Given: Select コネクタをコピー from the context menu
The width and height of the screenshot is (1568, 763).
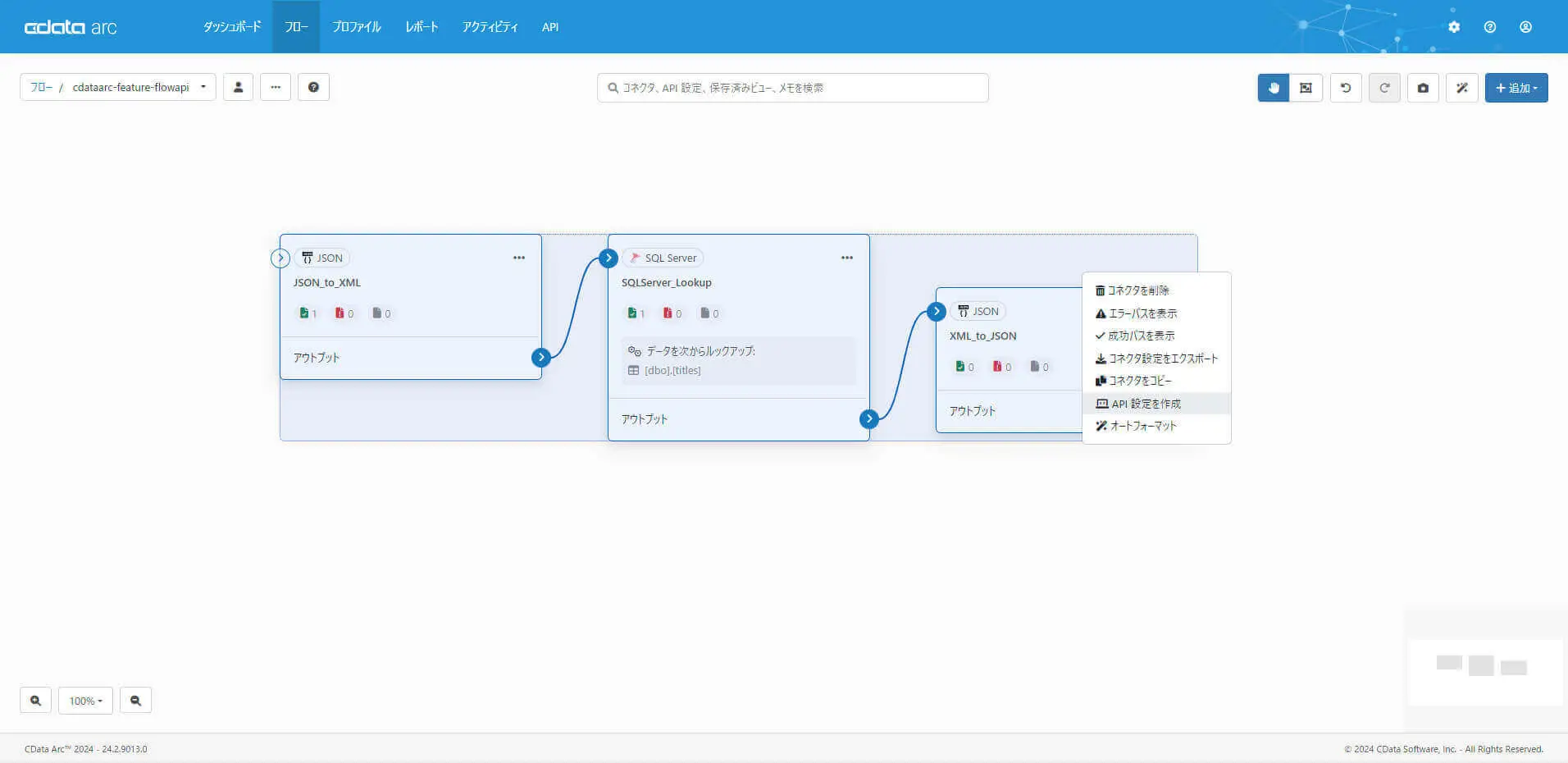Looking at the screenshot, I should point(1156,381).
